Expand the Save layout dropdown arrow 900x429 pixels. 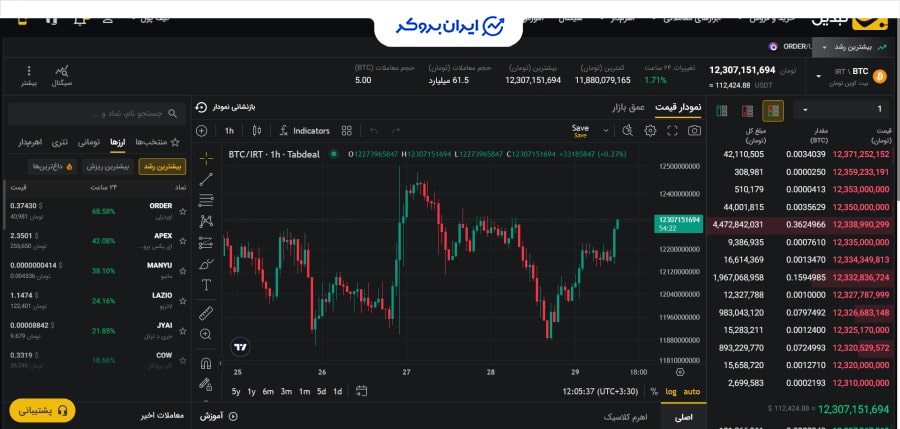pyautogui.click(x=606, y=131)
